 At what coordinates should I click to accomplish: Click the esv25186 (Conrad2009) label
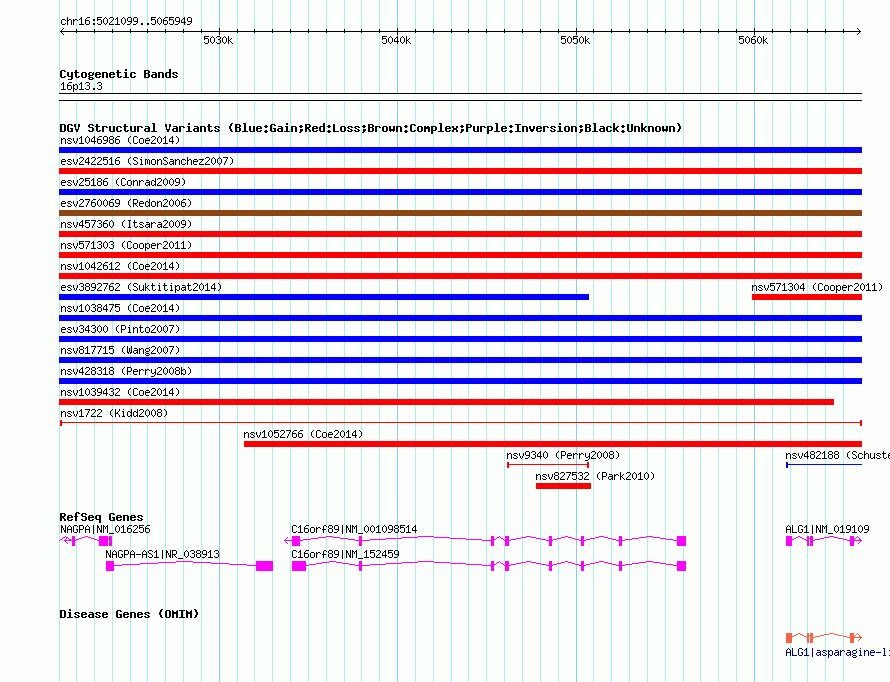coord(123,182)
